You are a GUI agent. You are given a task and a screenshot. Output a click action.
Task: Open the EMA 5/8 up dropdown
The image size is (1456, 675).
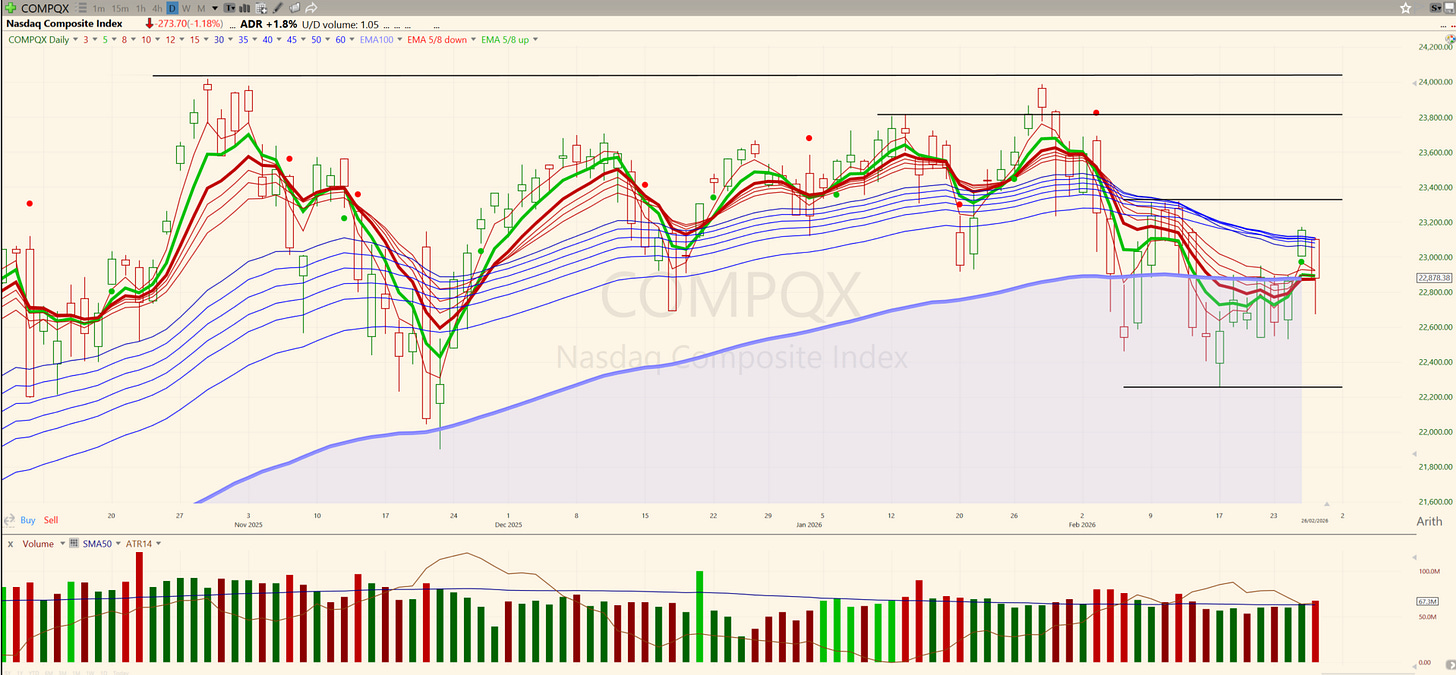[x=535, y=39]
